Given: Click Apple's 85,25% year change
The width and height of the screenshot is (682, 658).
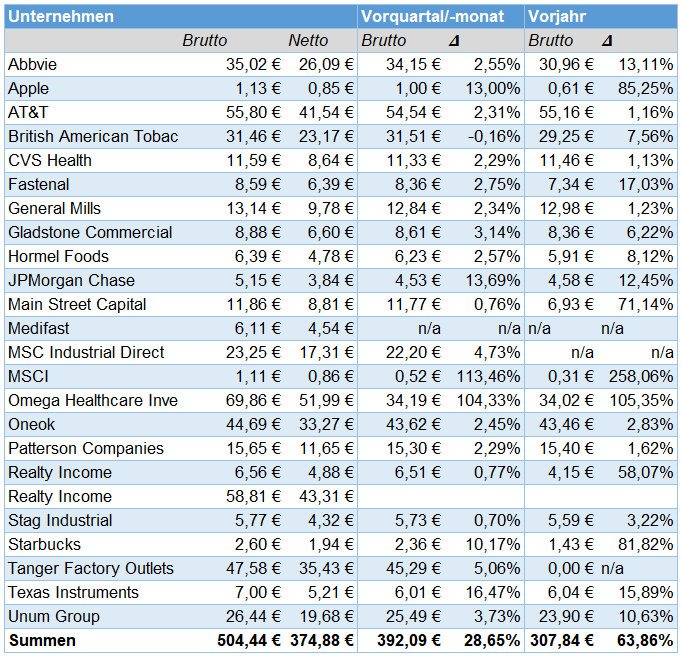Looking at the screenshot, I should pyautogui.click(x=645, y=88).
